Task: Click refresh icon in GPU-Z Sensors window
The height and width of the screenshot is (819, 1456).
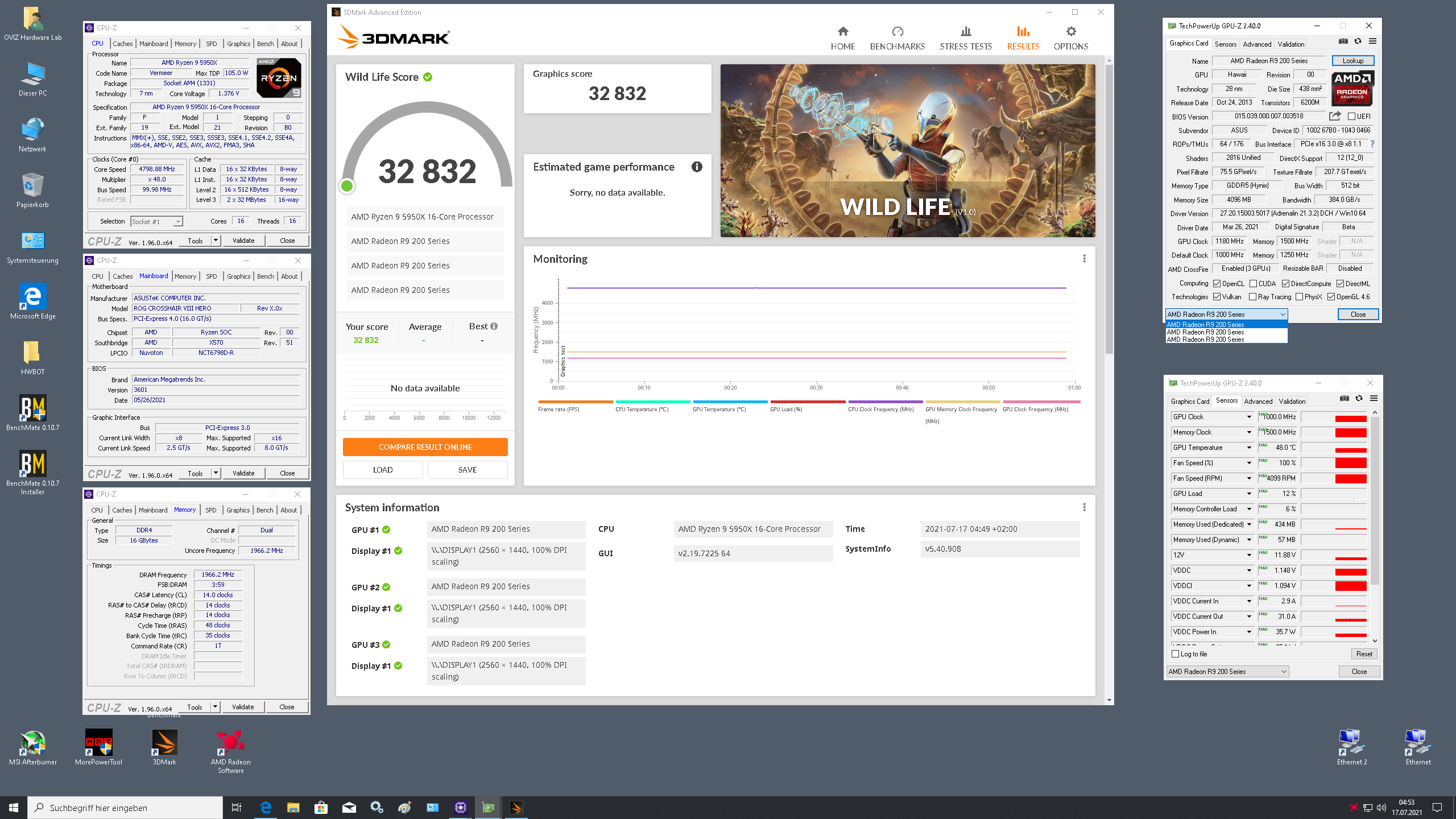Action: point(1359,399)
